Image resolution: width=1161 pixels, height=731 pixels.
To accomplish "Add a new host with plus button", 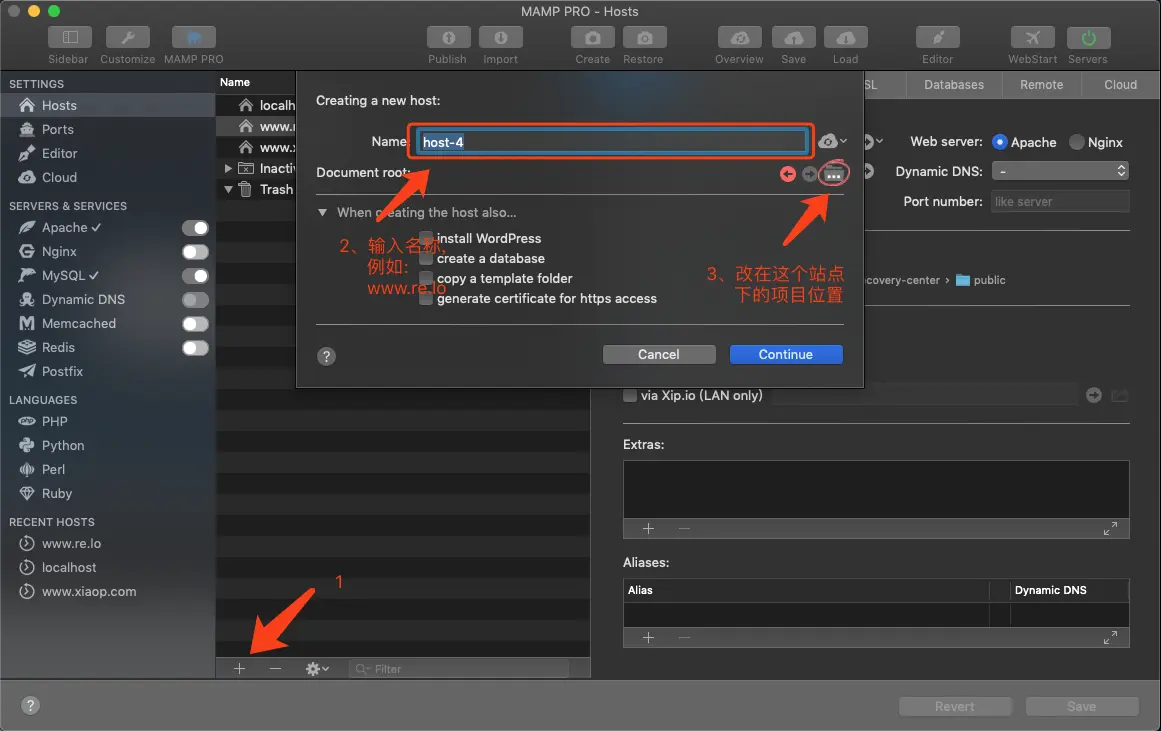I will pos(239,669).
